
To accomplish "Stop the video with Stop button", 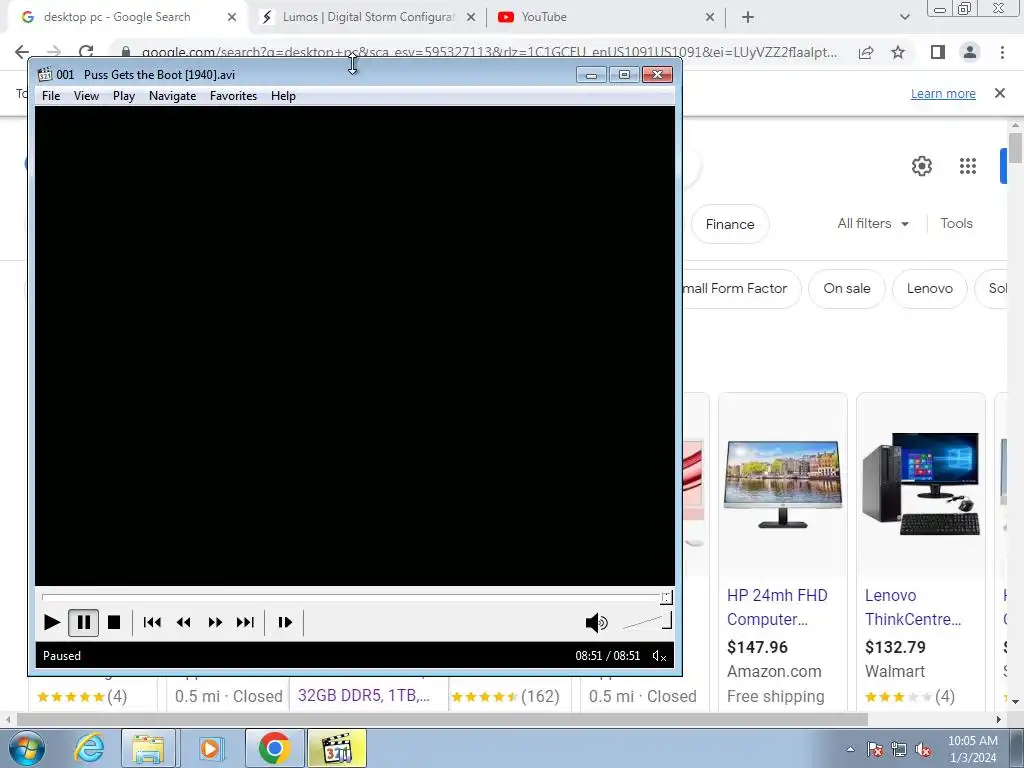I will point(114,622).
